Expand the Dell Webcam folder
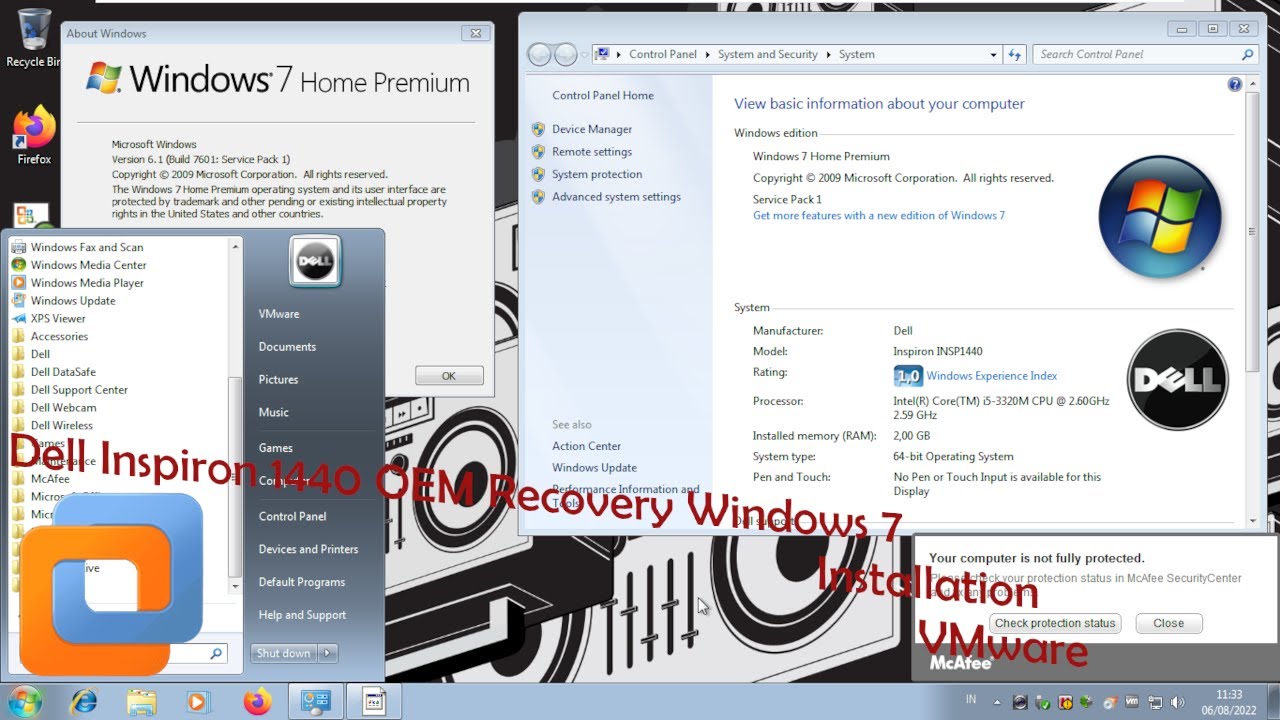The width and height of the screenshot is (1280, 720). pos(63,408)
